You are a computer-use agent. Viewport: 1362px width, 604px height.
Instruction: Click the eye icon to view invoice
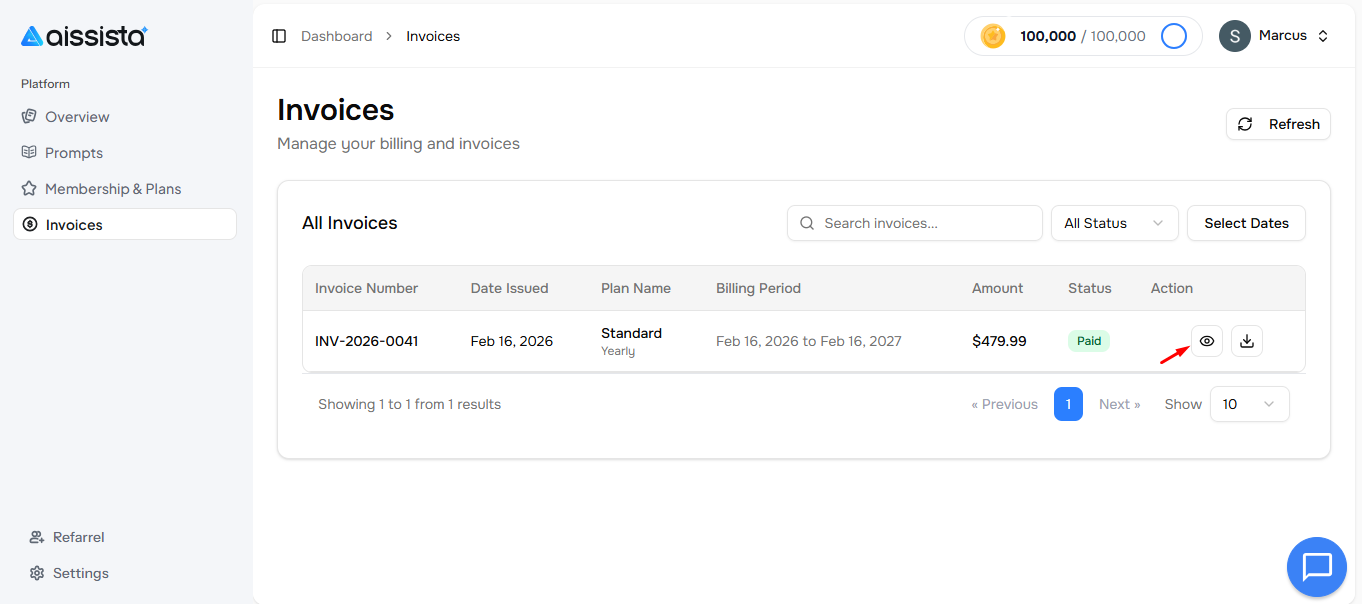tap(1206, 341)
